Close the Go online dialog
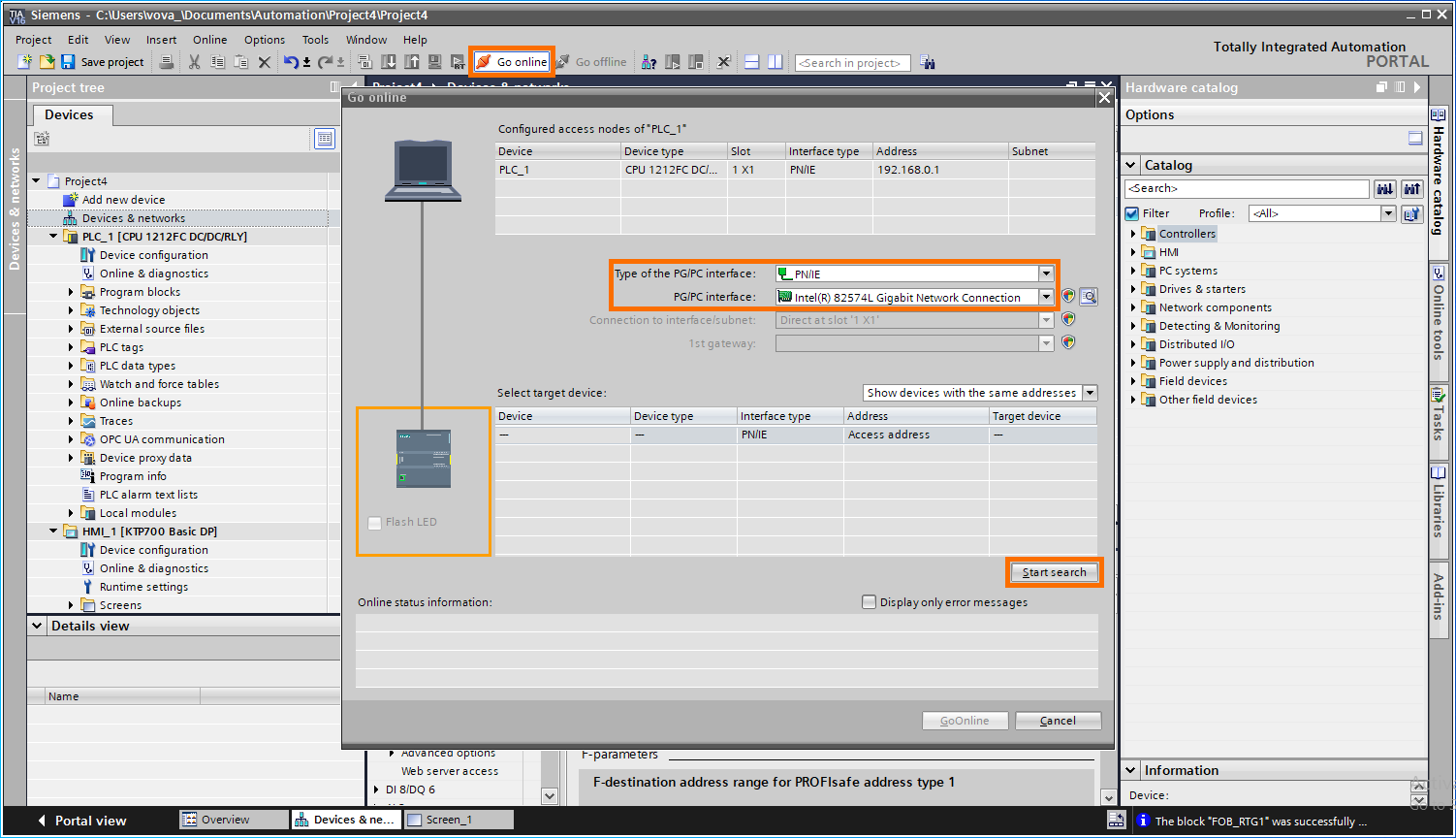The image size is (1456, 838). click(x=1104, y=98)
